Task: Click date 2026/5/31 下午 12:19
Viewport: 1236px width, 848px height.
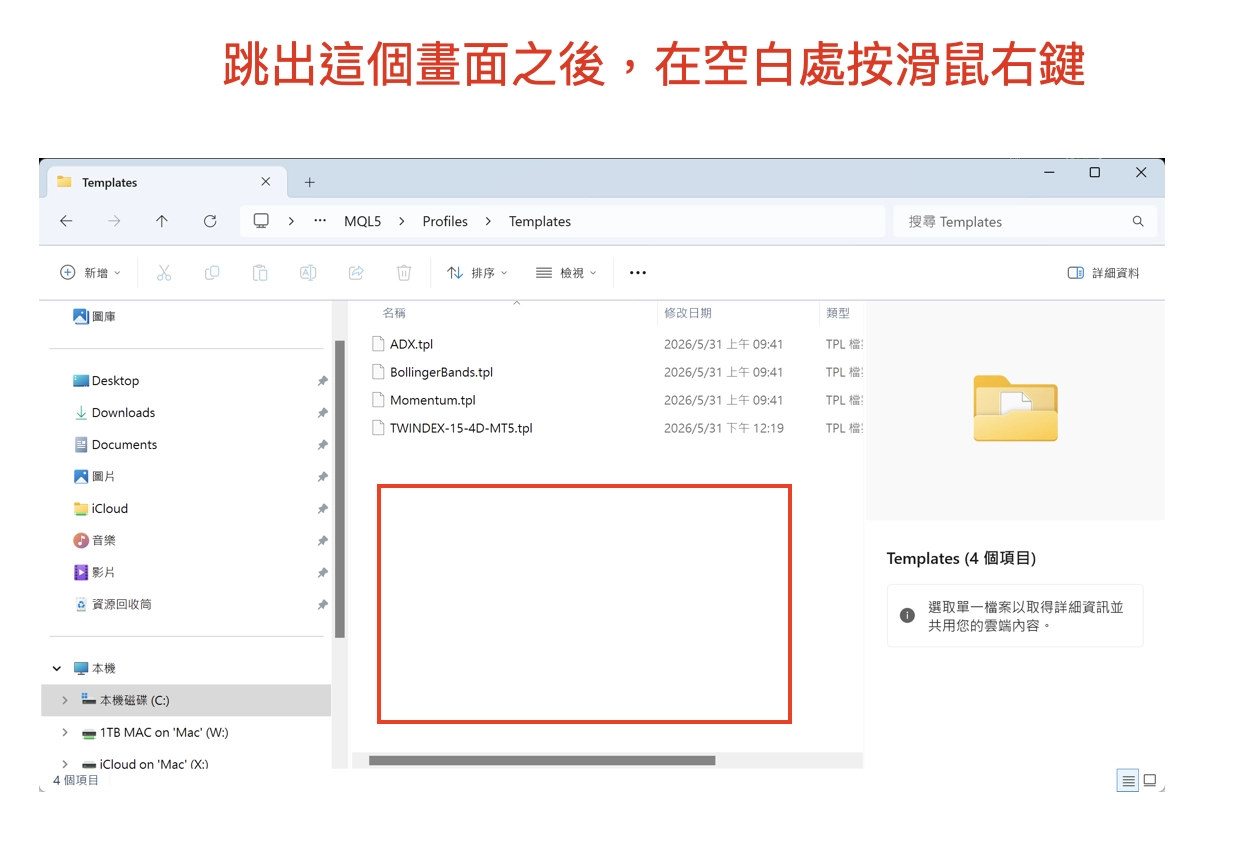Action: tap(724, 428)
